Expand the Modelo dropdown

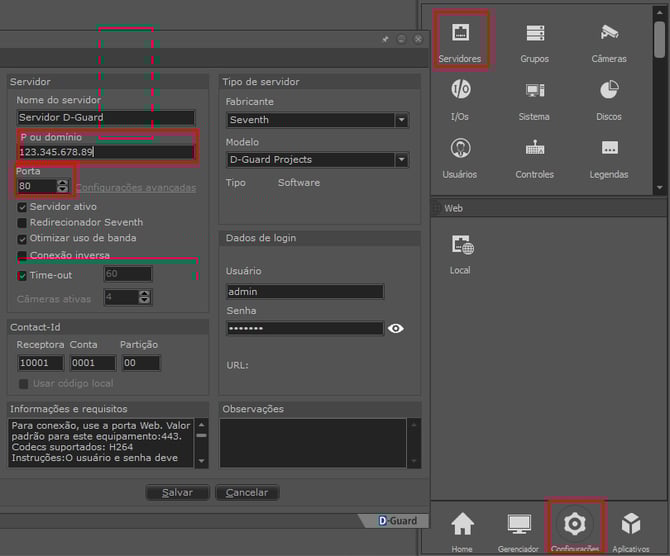pos(401,160)
